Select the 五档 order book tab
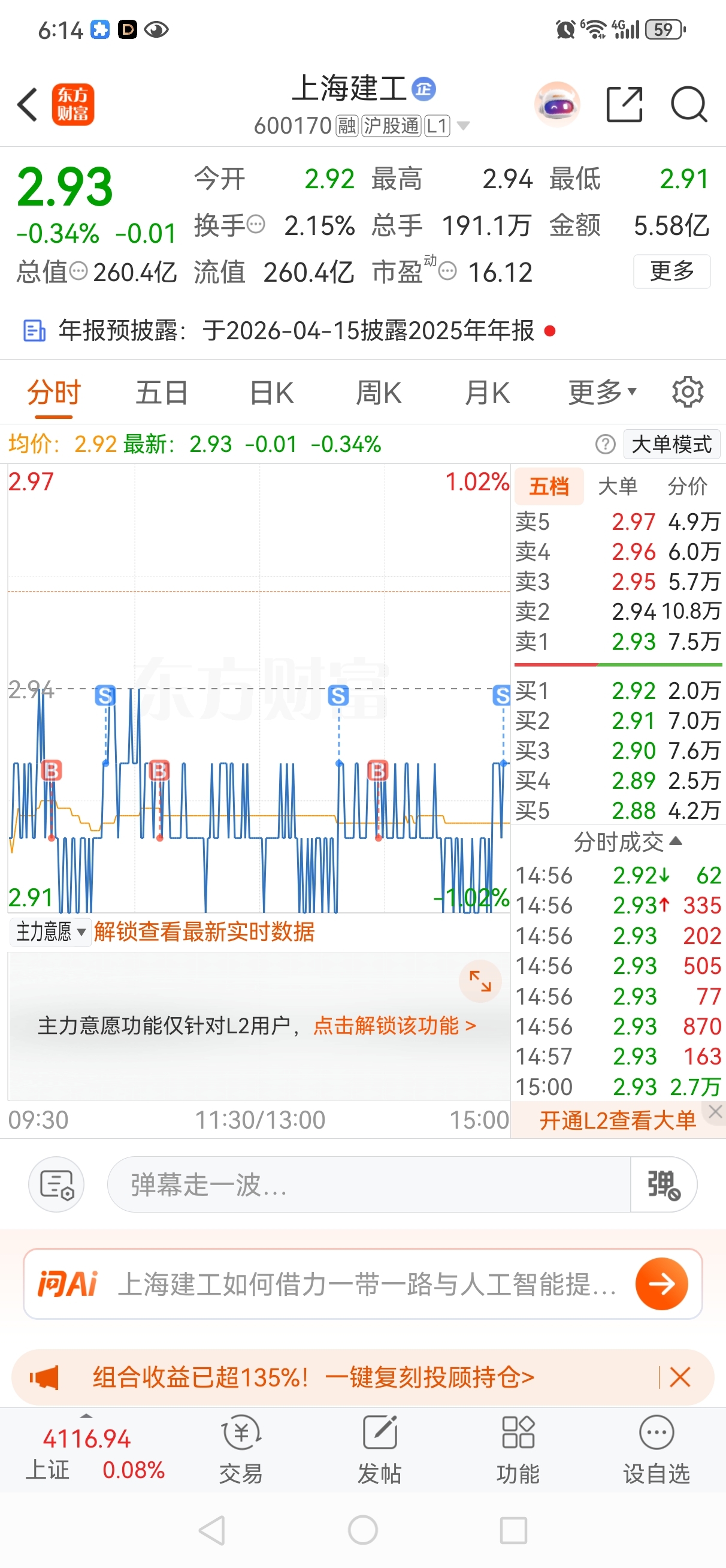 click(x=549, y=486)
